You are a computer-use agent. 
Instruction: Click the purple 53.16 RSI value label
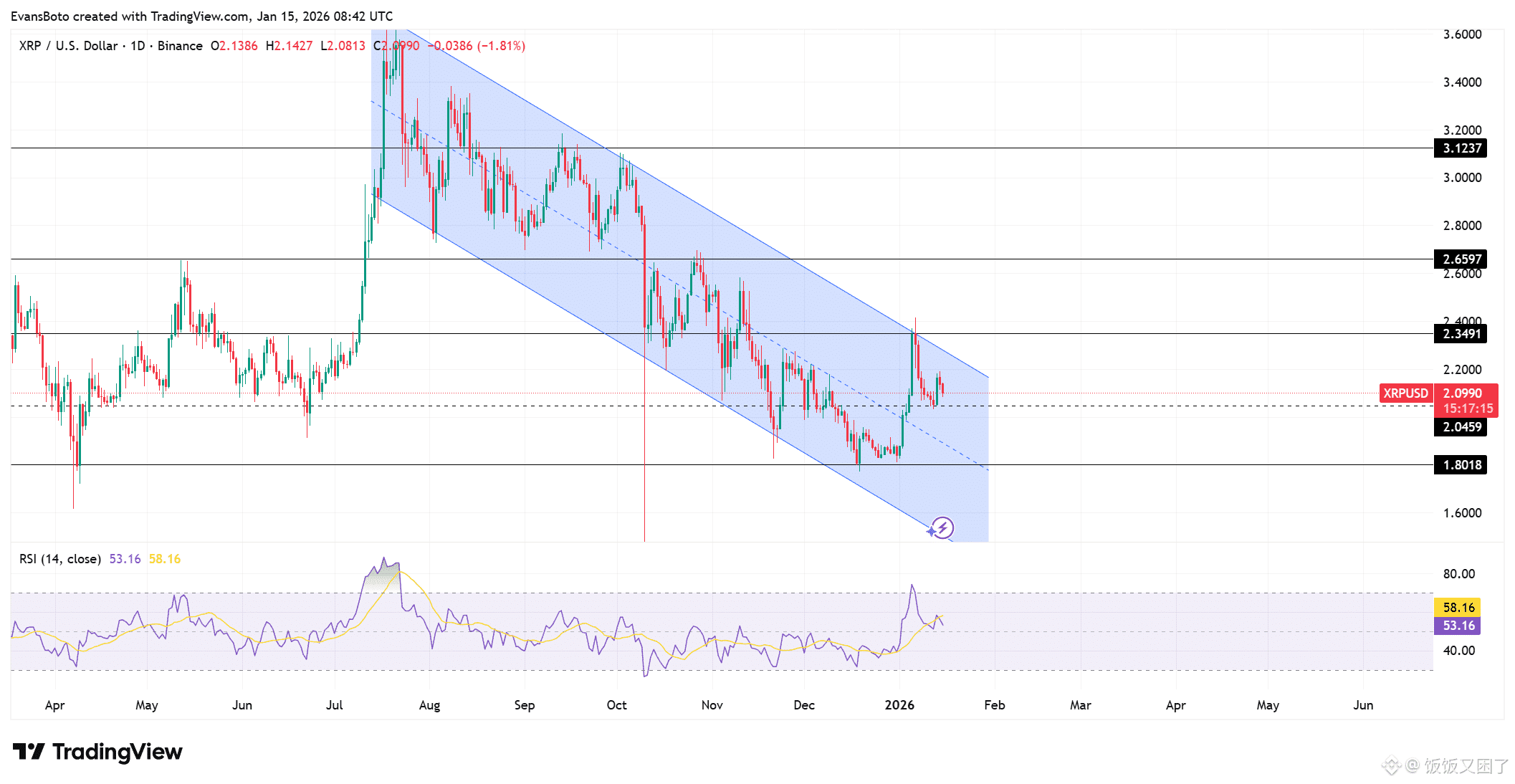click(1458, 626)
